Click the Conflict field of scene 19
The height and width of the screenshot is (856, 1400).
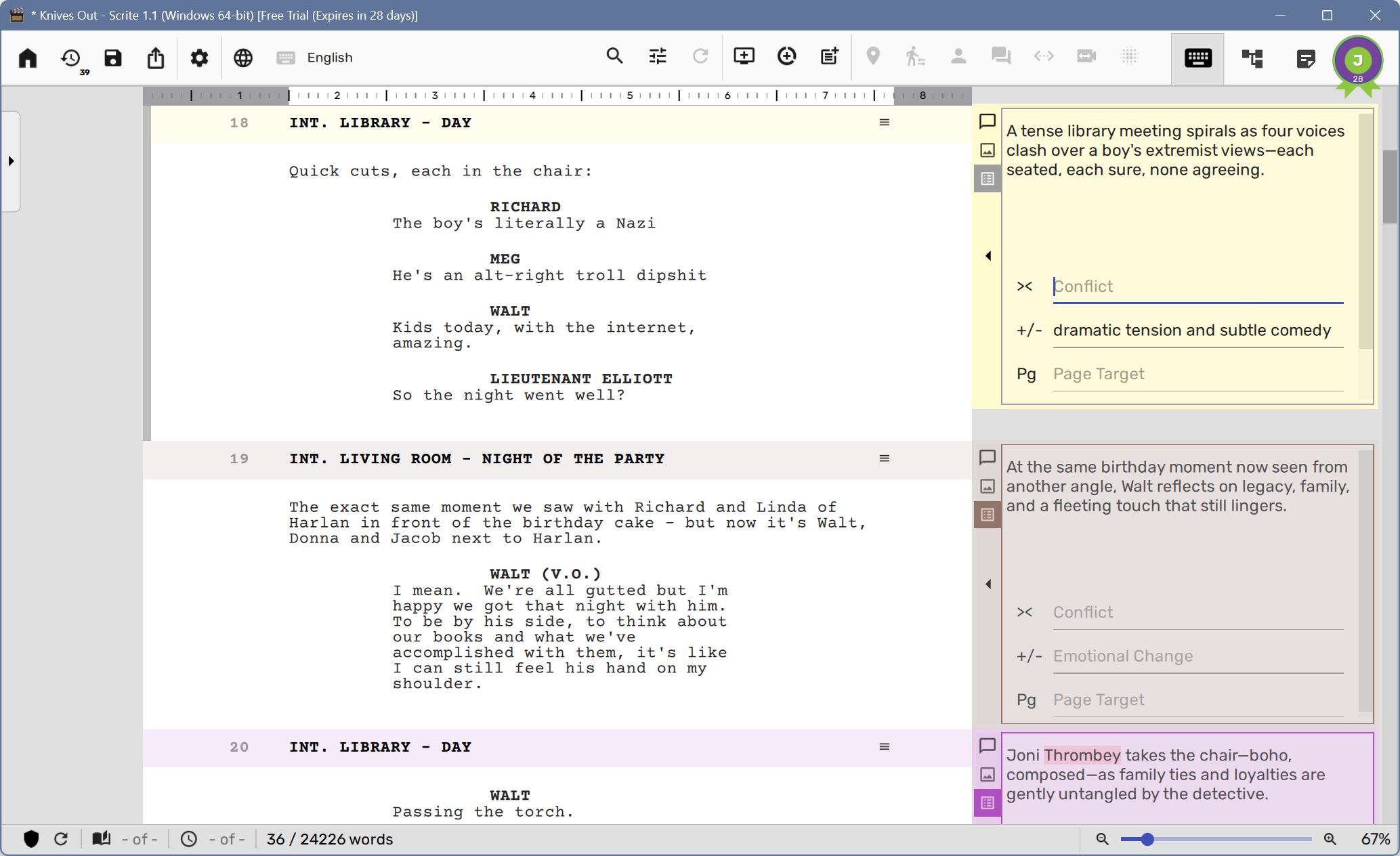[1198, 612]
